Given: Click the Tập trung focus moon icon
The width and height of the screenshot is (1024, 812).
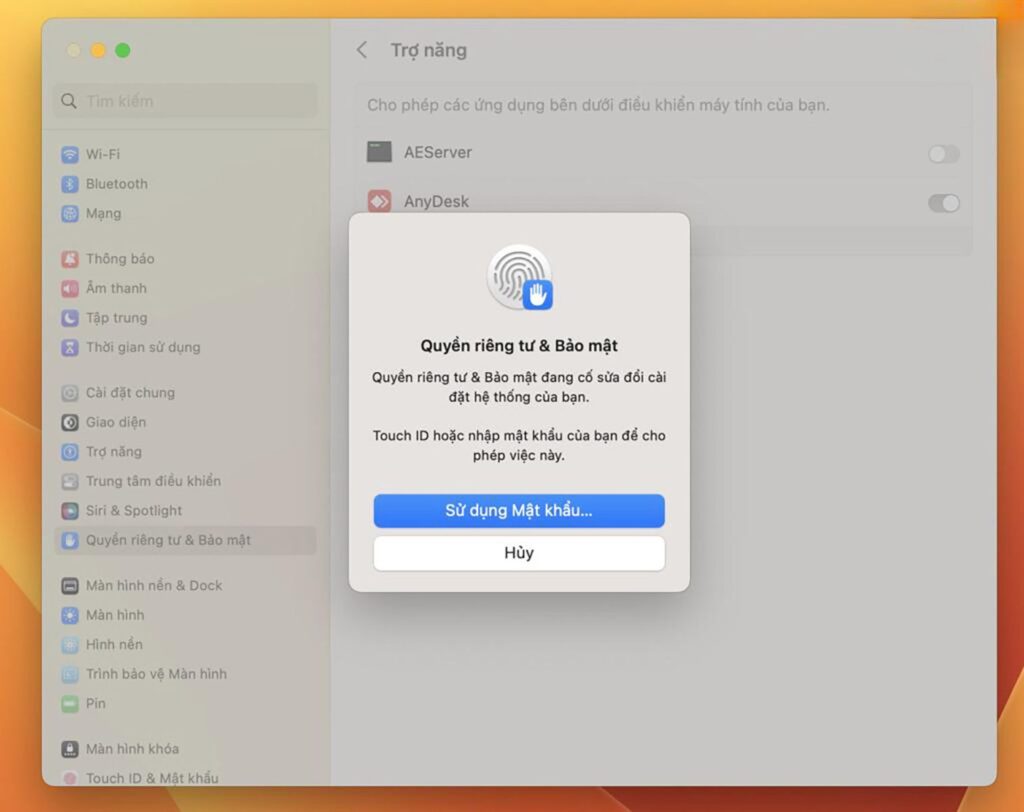Looking at the screenshot, I should pos(69,317).
